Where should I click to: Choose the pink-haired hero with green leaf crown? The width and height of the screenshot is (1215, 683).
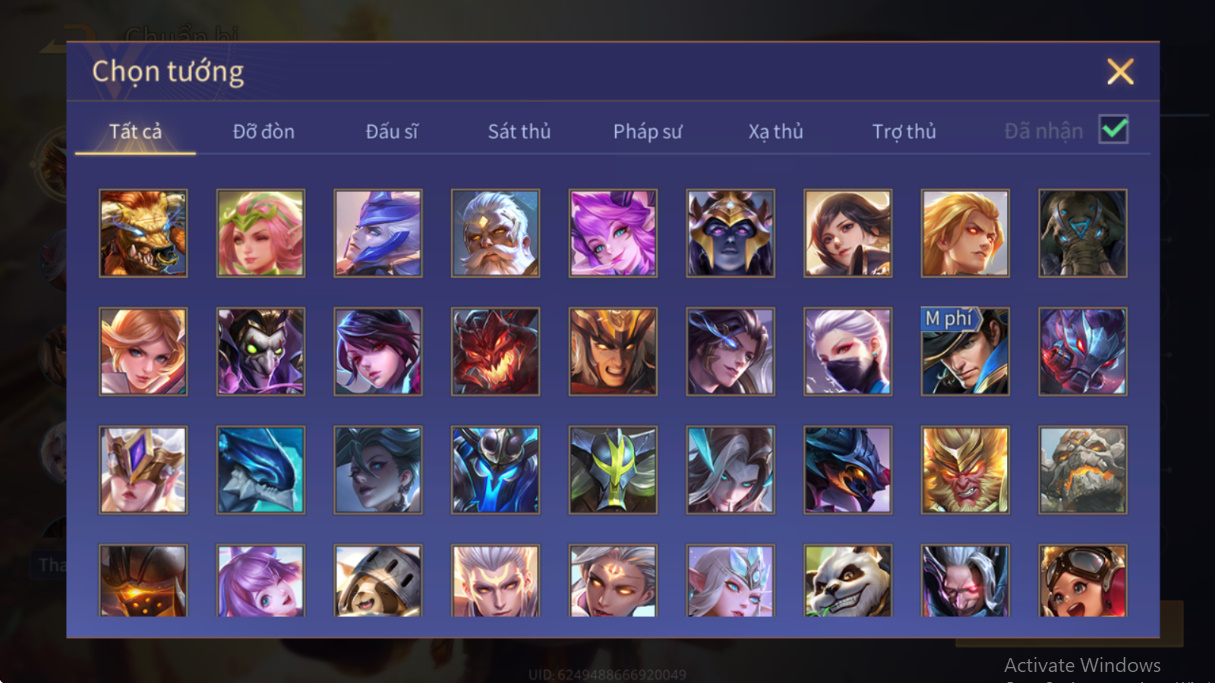260,233
